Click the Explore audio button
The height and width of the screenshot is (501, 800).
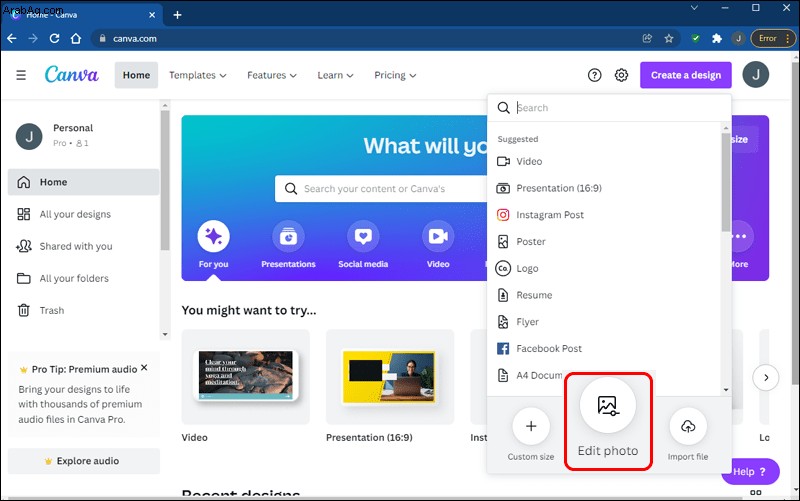[84, 461]
